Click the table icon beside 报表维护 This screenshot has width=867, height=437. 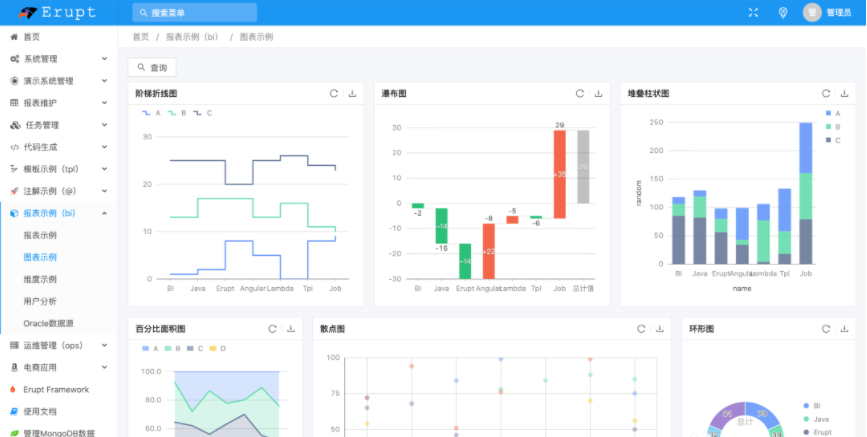click(x=14, y=103)
